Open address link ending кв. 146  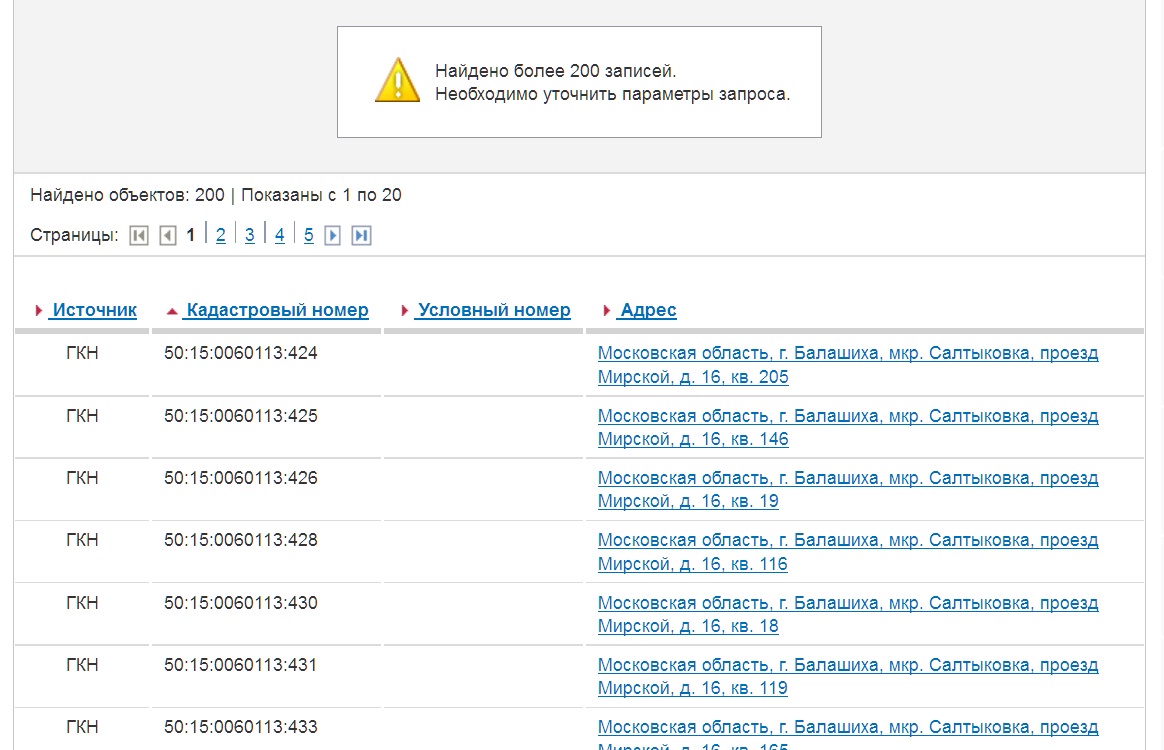click(847, 427)
